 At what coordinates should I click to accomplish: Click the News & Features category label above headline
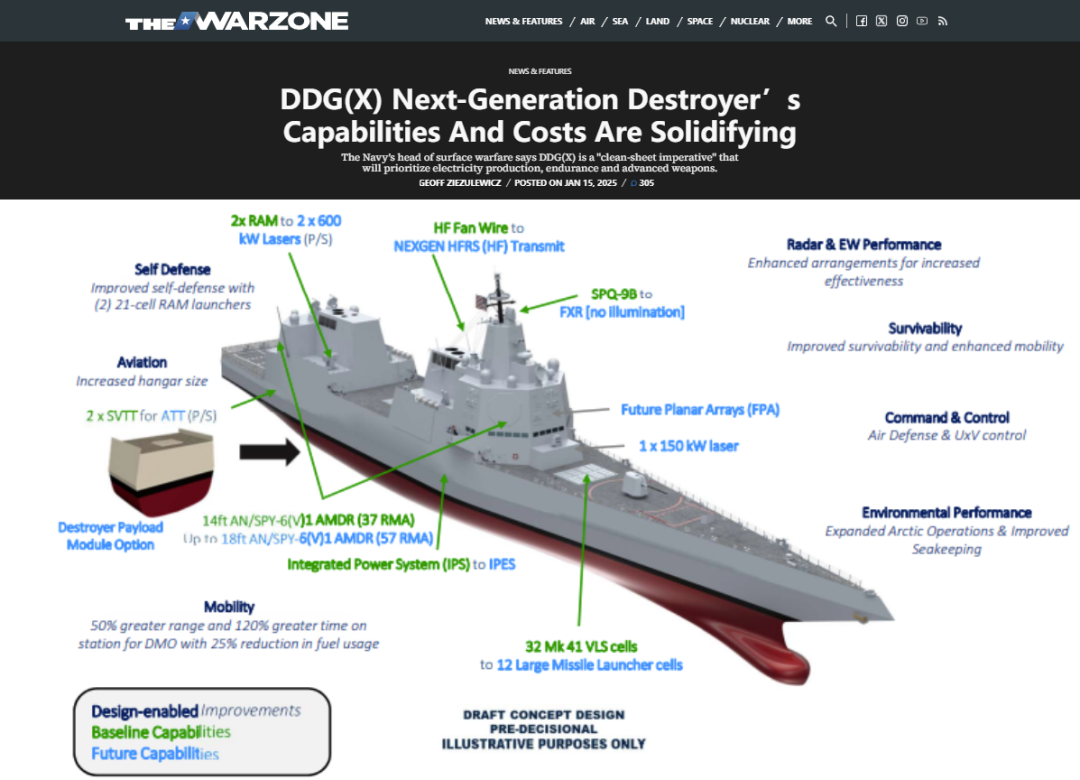pos(540,71)
